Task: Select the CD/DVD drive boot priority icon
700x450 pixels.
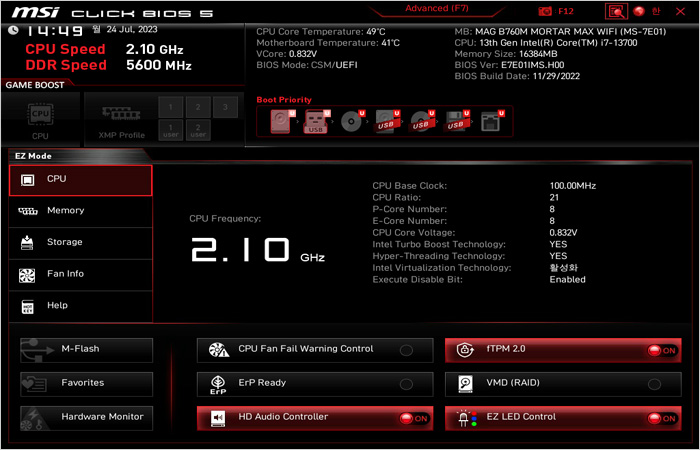Action: pos(350,122)
